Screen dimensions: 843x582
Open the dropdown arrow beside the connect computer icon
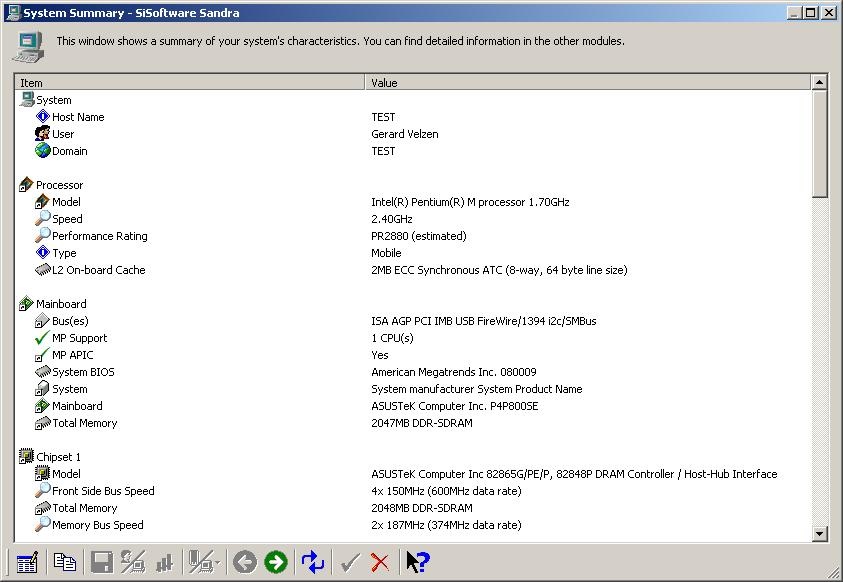tap(217, 563)
